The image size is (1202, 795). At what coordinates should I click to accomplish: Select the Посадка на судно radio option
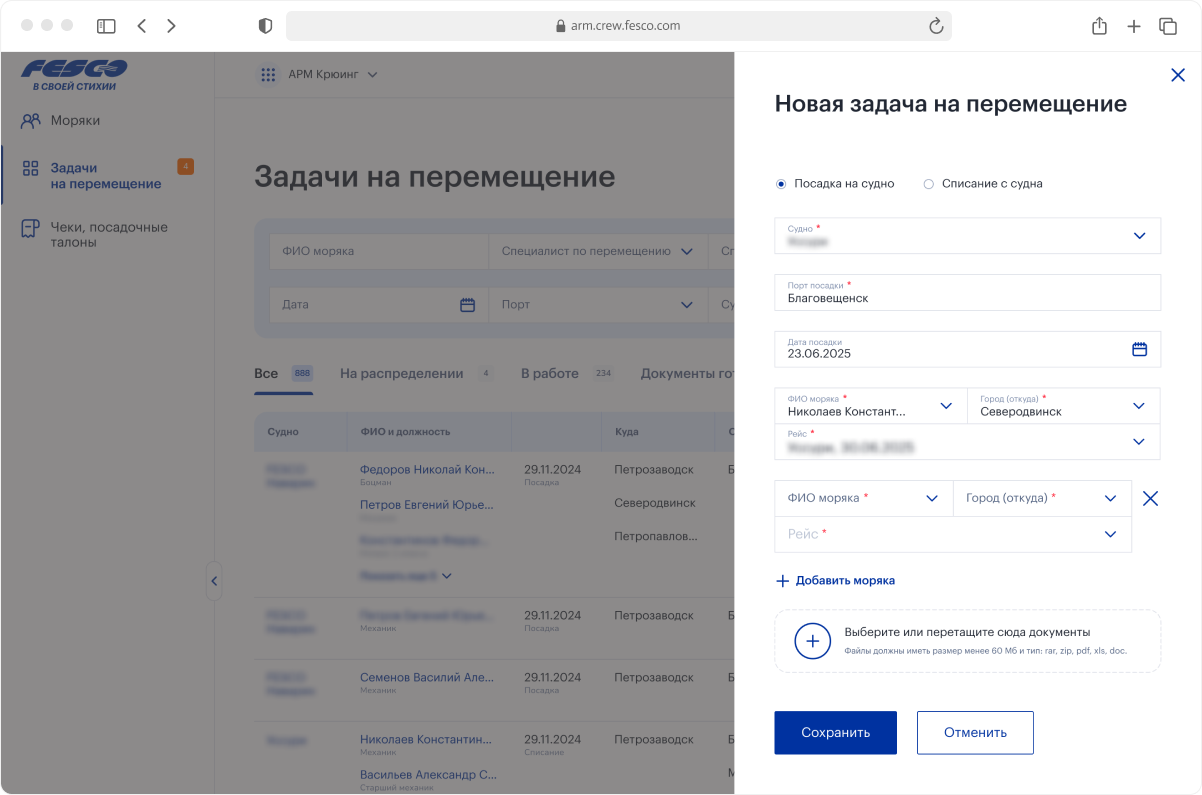[781, 184]
